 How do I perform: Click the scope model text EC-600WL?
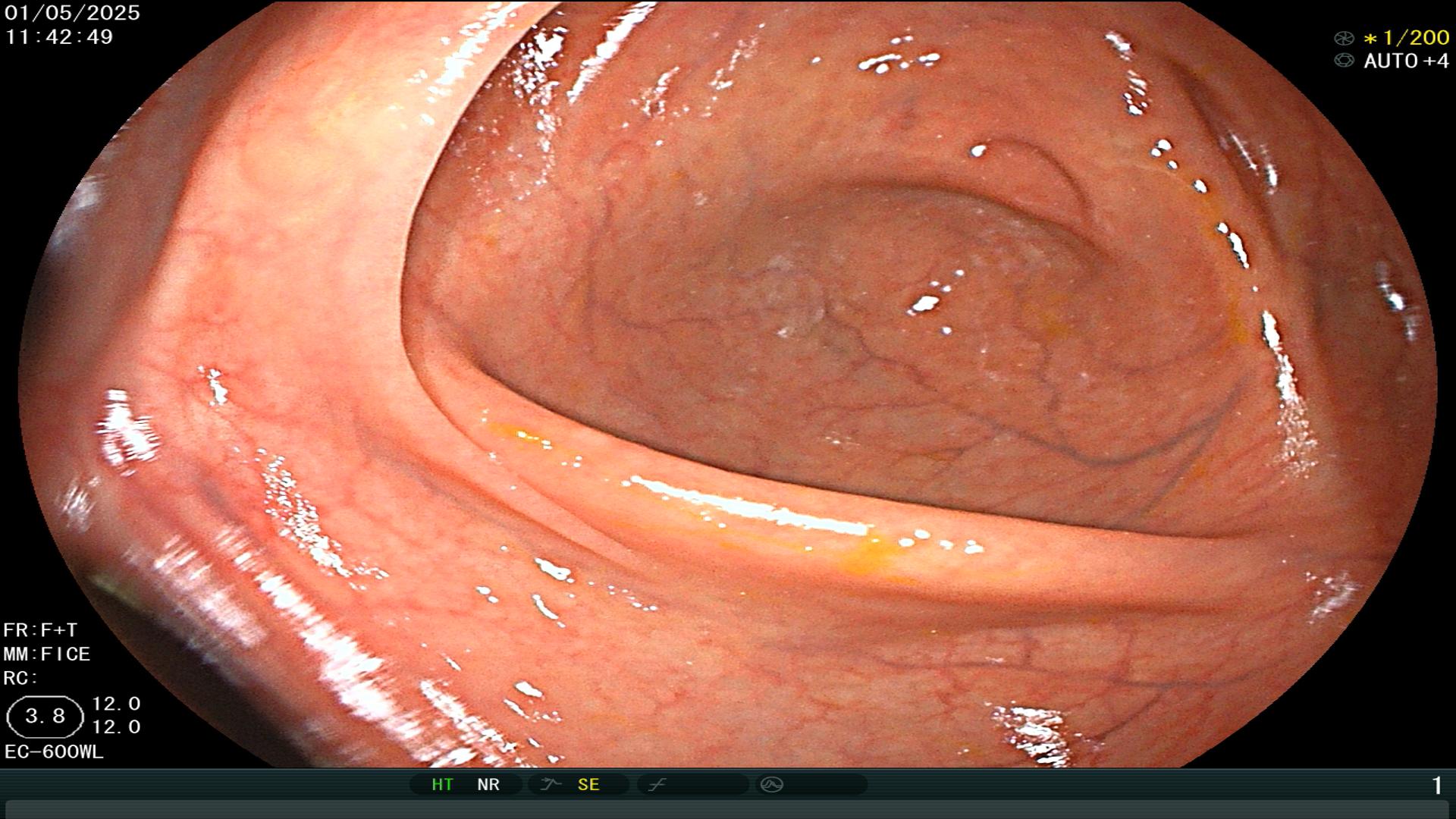pos(54,752)
